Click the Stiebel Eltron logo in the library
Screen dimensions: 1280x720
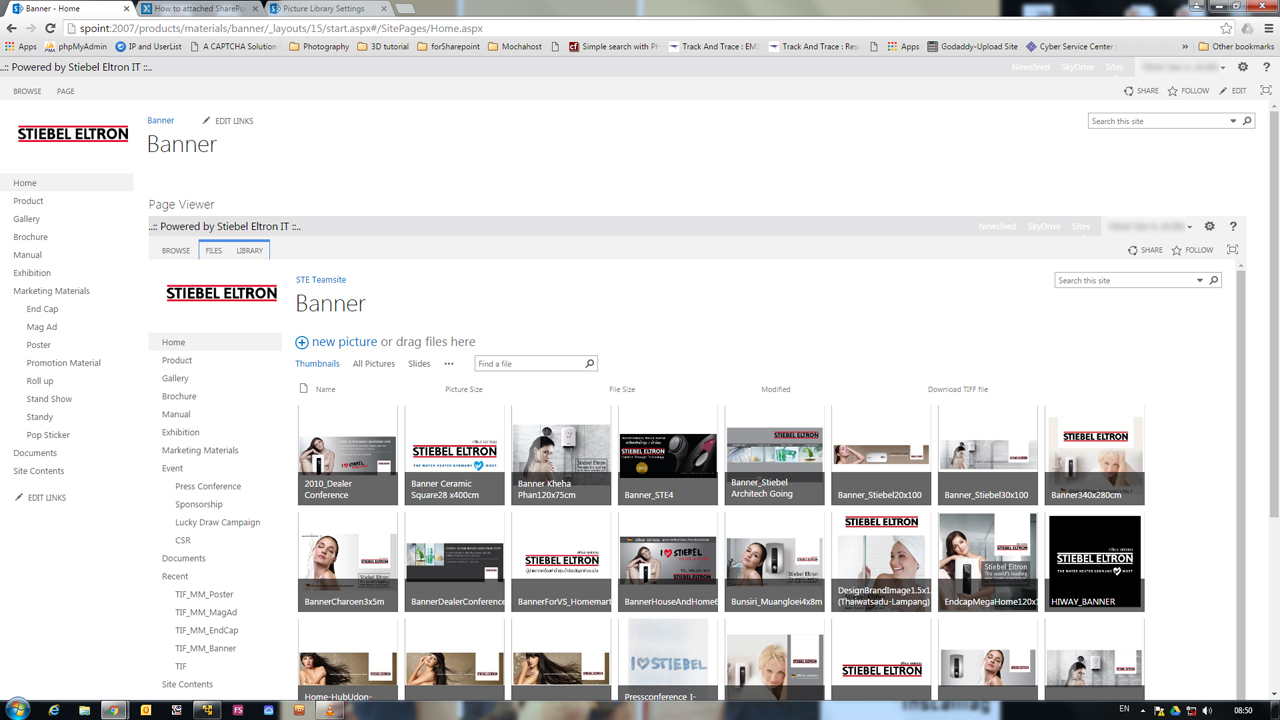click(222, 293)
